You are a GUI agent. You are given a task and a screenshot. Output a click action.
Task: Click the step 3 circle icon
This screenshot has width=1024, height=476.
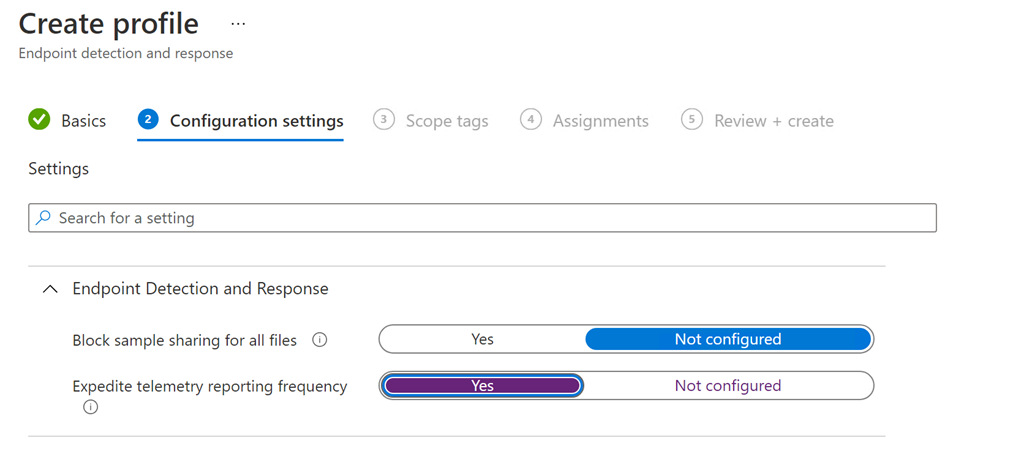coord(383,120)
